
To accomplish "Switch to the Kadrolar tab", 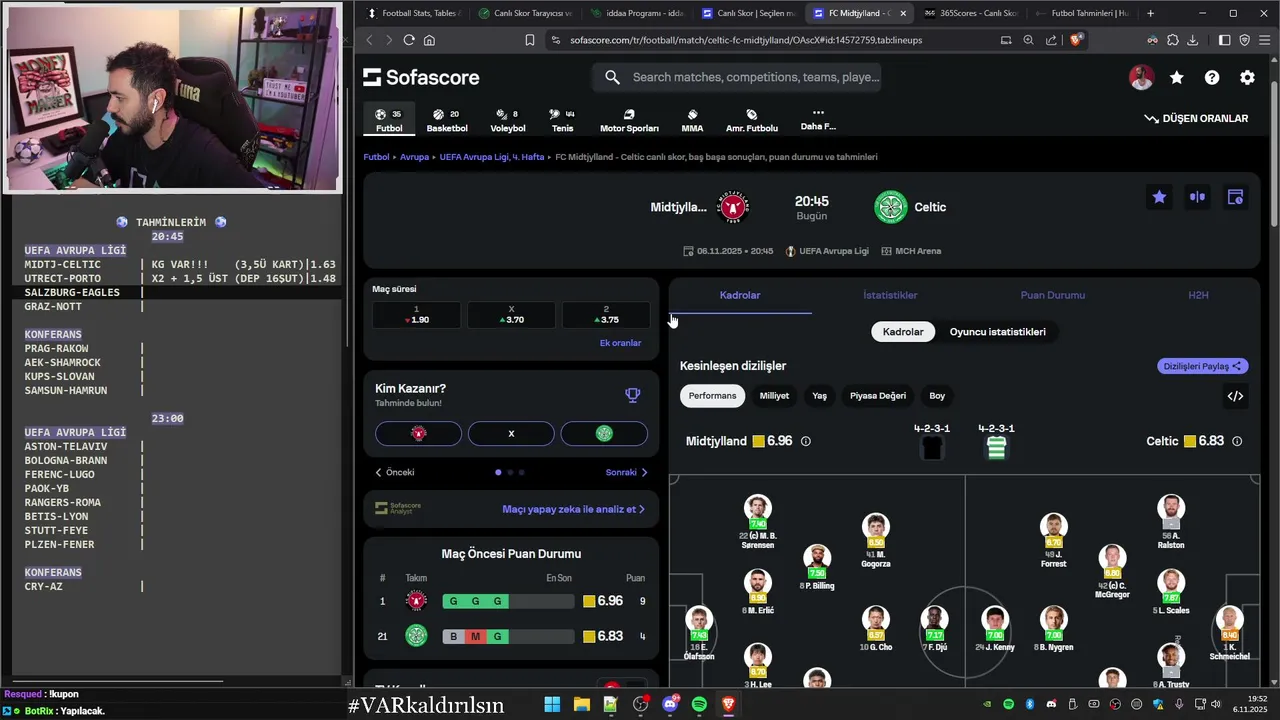I will point(740,295).
